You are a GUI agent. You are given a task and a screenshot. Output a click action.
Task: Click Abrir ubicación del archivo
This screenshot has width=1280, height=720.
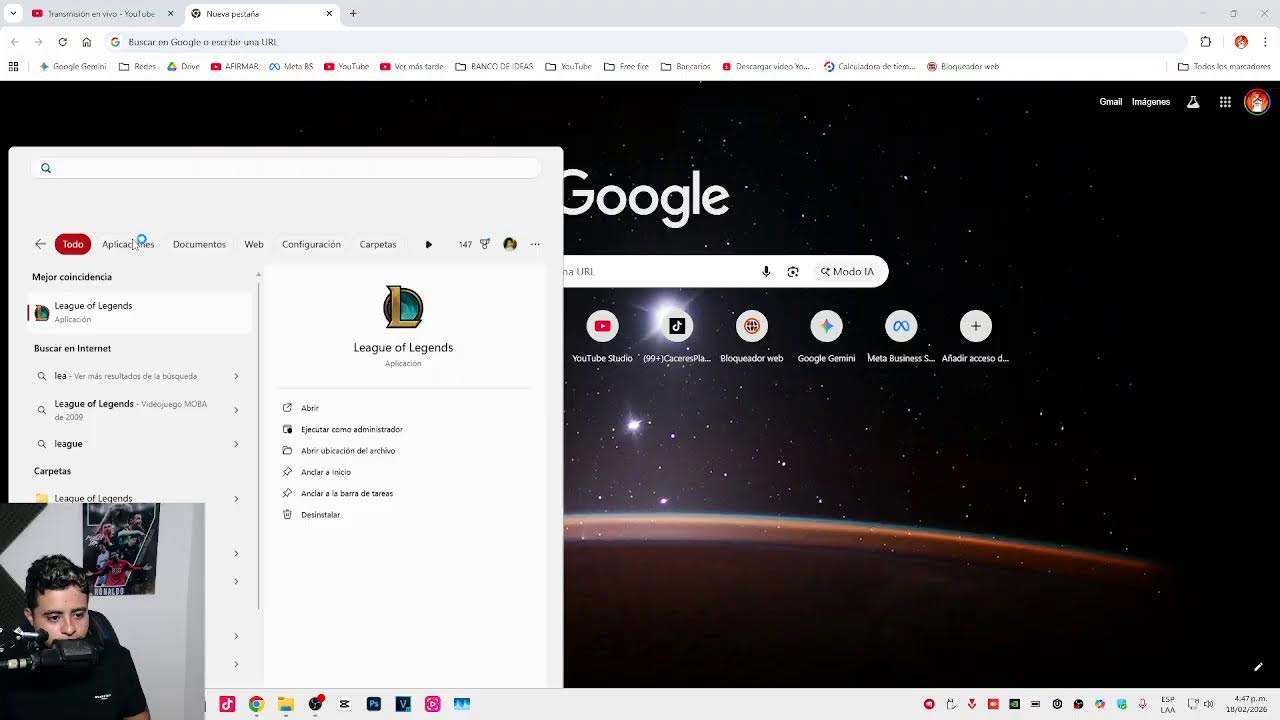pyautogui.click(x=348, y=451)
